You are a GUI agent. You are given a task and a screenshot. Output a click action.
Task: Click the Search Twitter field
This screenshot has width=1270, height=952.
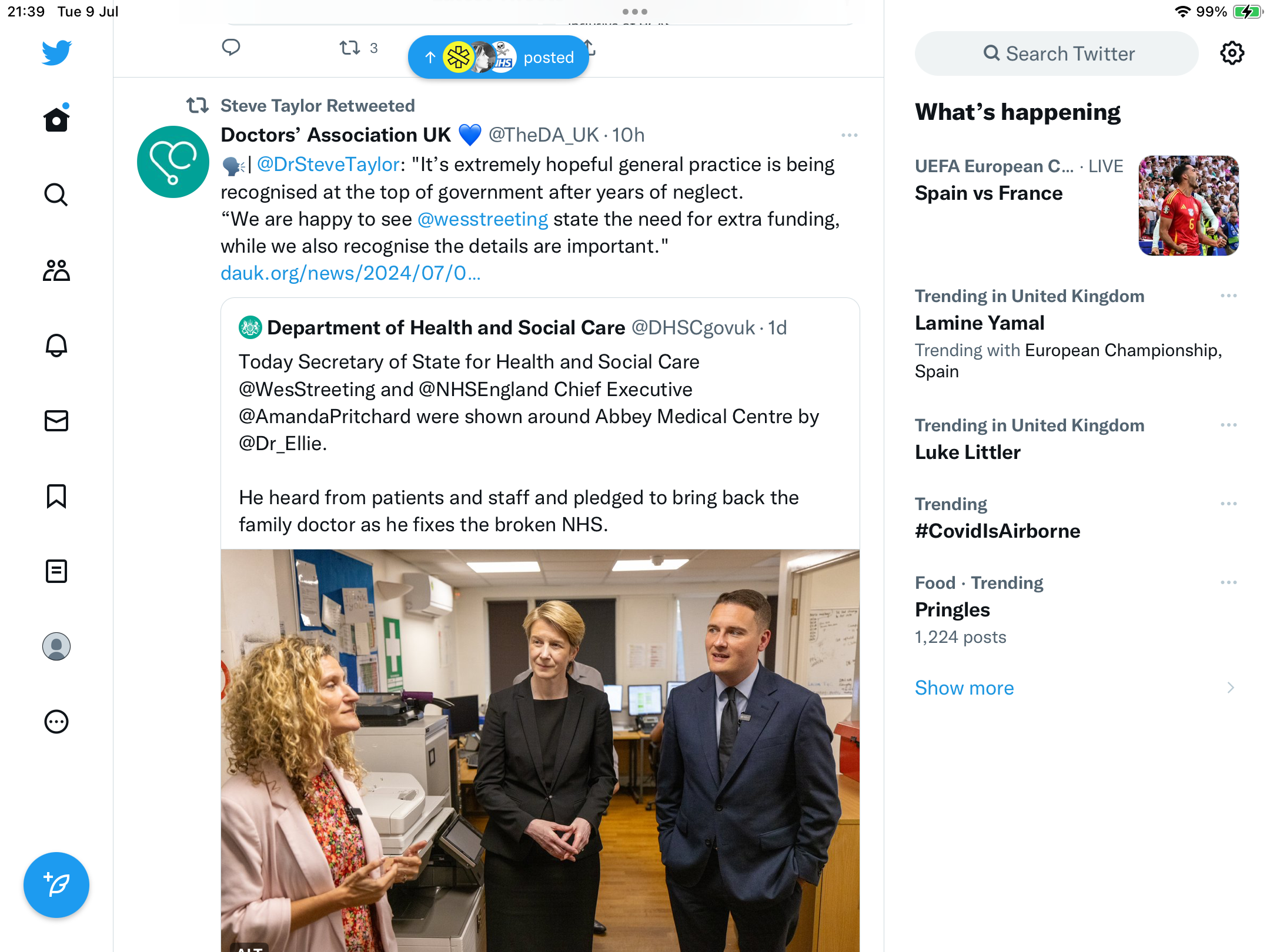1057,53
